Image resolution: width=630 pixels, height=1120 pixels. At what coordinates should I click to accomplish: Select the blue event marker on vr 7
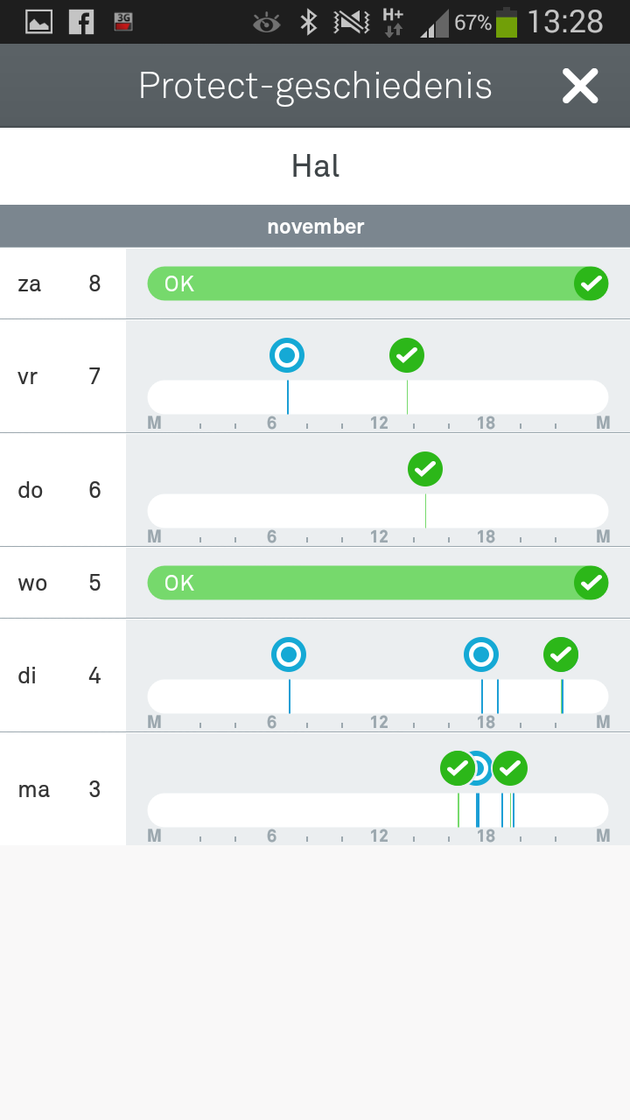pyautogui.click(x=287, y=355)
